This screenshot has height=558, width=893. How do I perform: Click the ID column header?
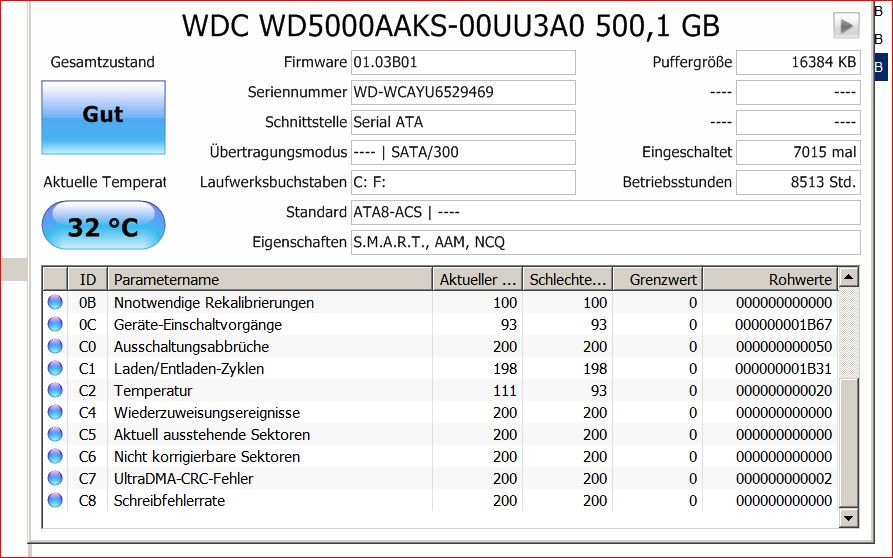click(88, 279)
